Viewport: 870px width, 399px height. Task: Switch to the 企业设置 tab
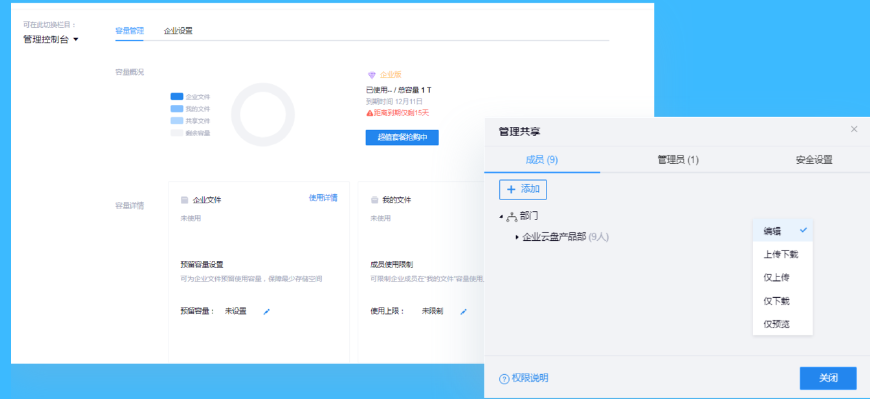(178, 31)
